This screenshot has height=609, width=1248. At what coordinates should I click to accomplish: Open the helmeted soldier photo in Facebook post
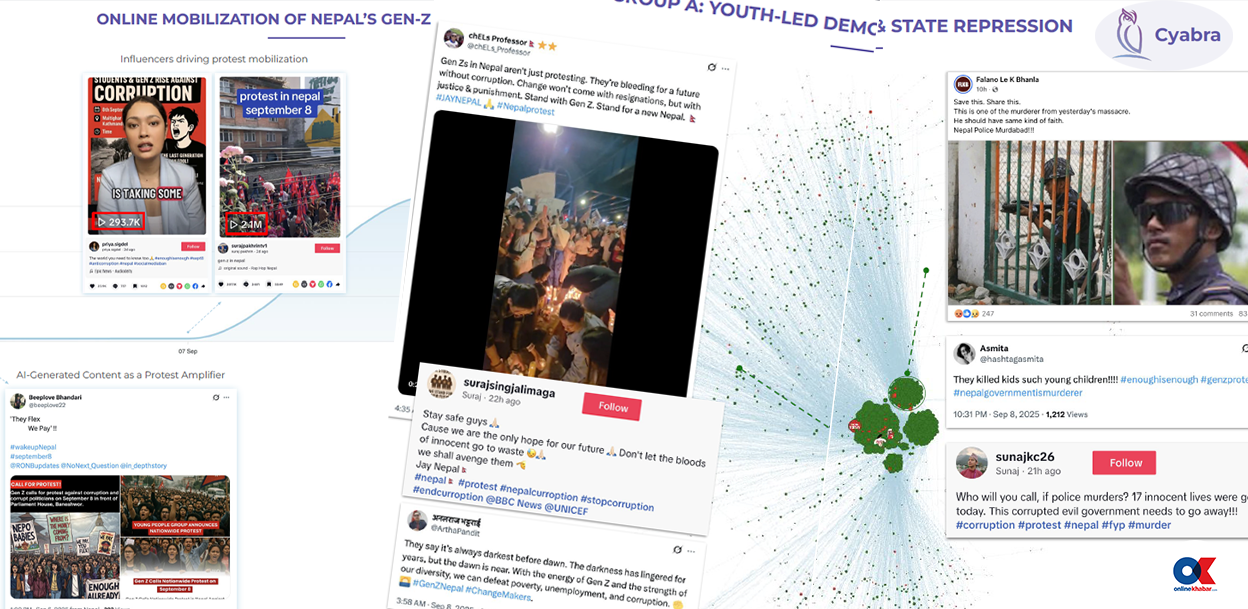click(1181, 223)
